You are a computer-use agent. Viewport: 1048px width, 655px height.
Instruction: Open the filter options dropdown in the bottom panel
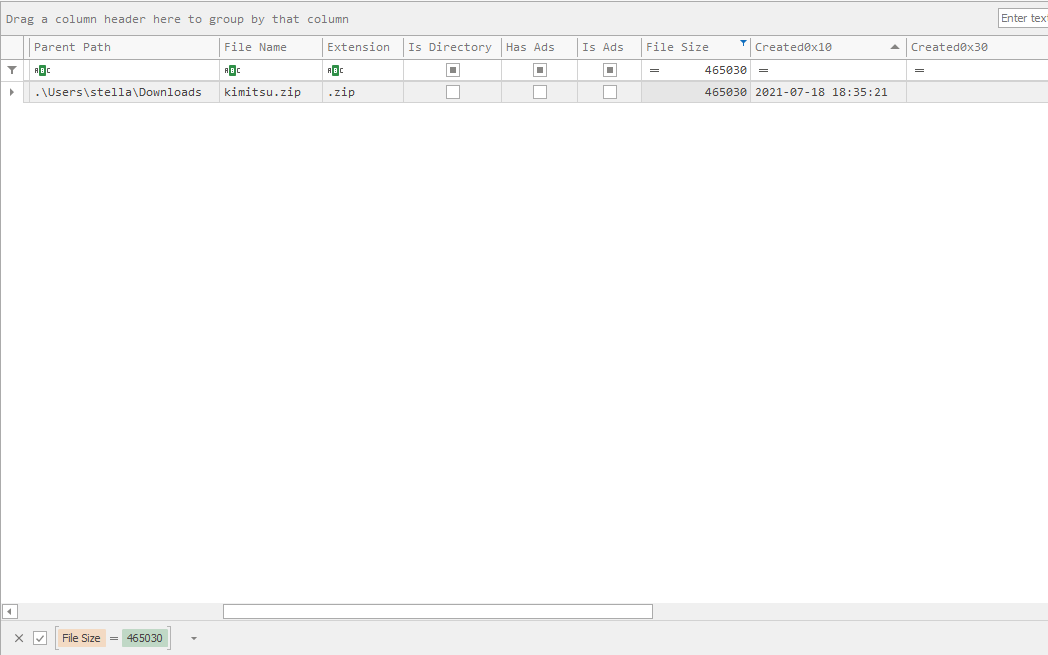click(x=194, y=637)
